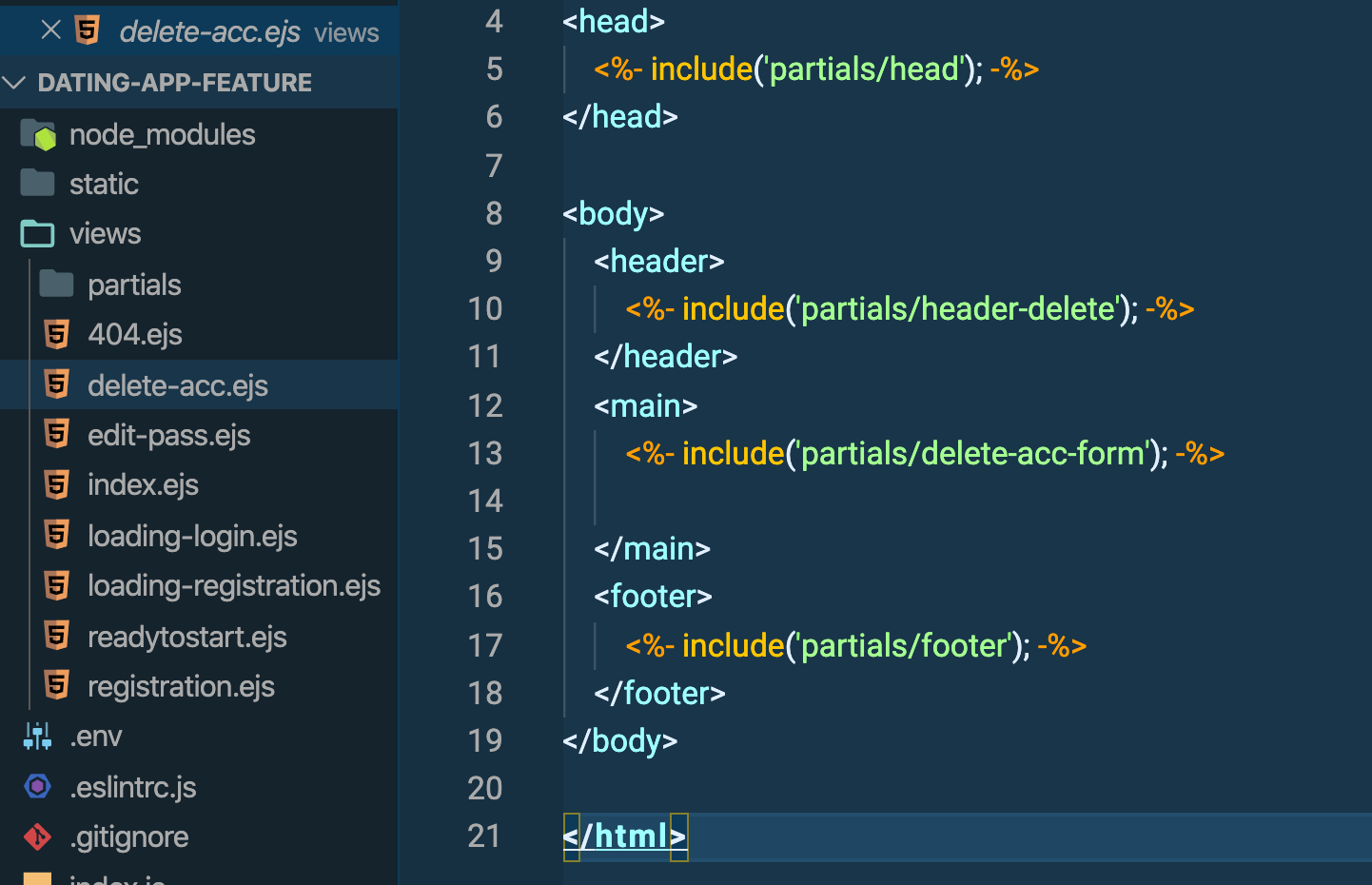The width and height of the screenshot is (1372, 885).
Task: Click the settings sliders icon beside .env
Action: coord(36,736)
